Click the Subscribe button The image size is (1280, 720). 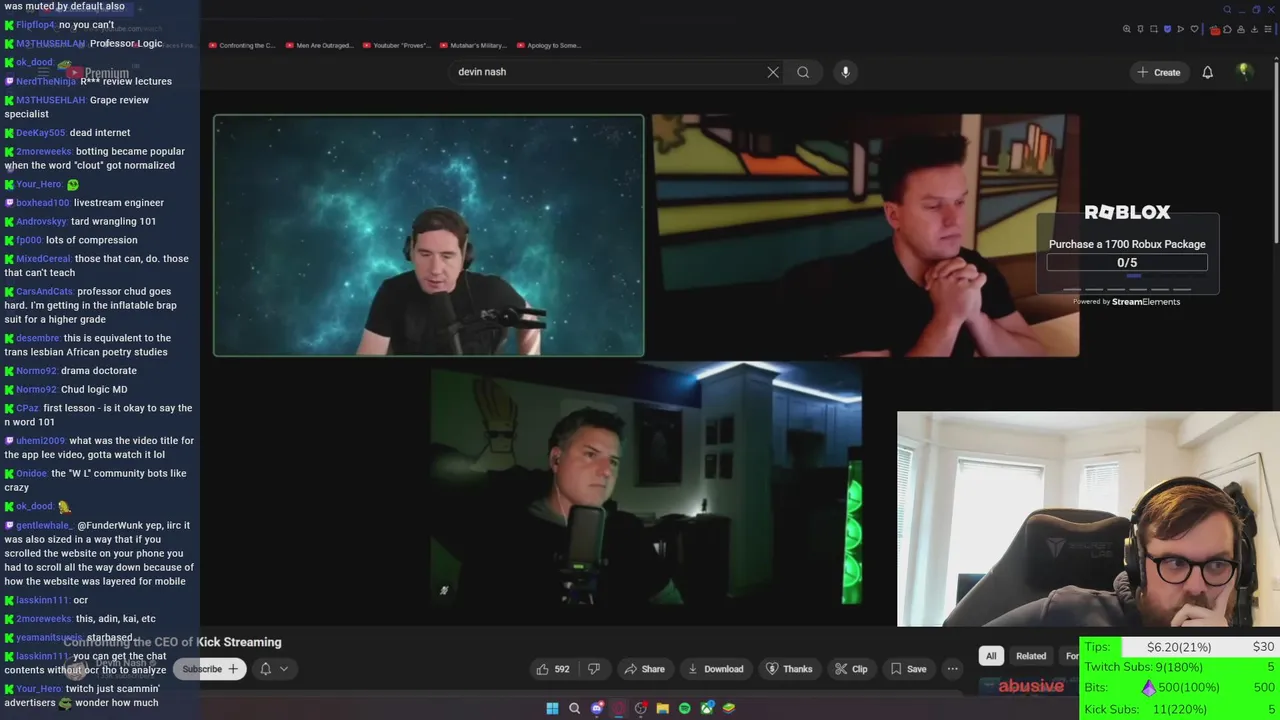click(x=210, y=669)
